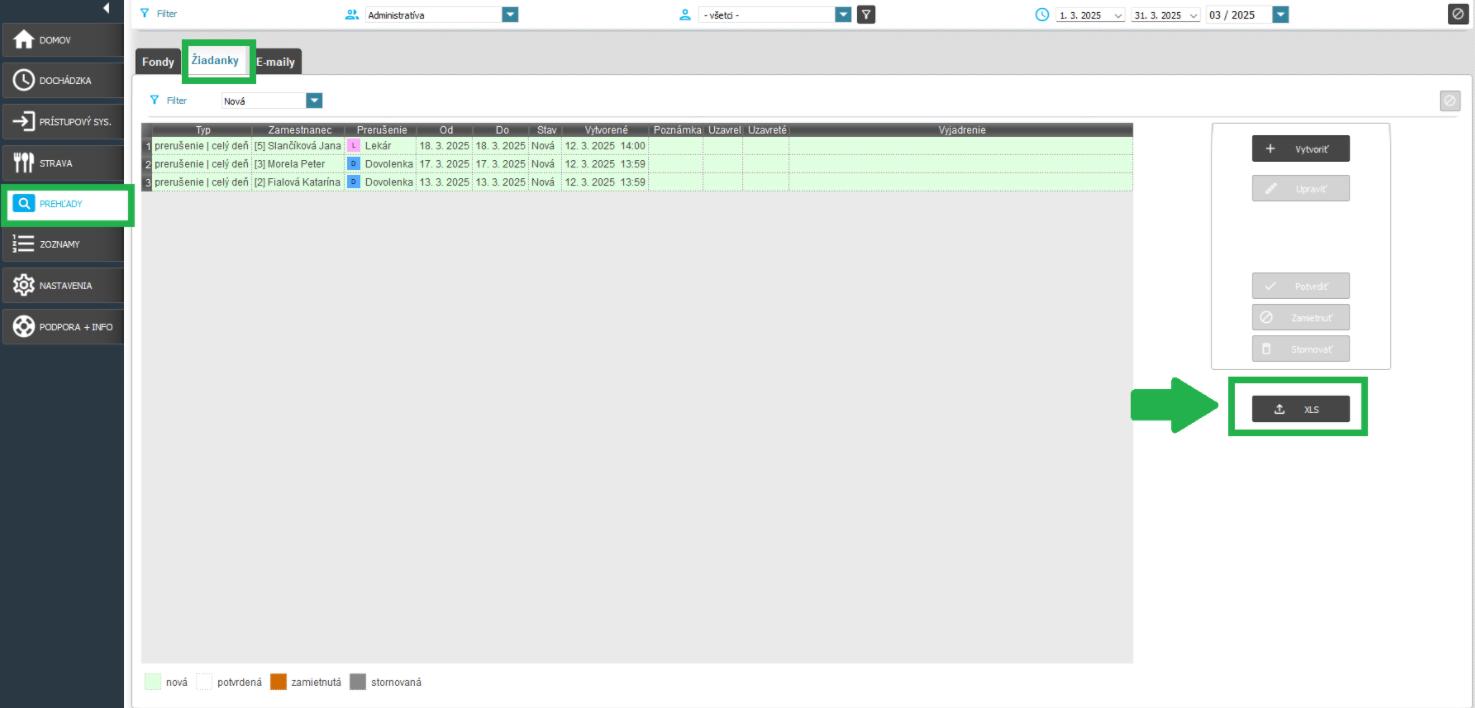Collapse the left sidebar arrow
1475x708 pixels.
click(107, 8)
